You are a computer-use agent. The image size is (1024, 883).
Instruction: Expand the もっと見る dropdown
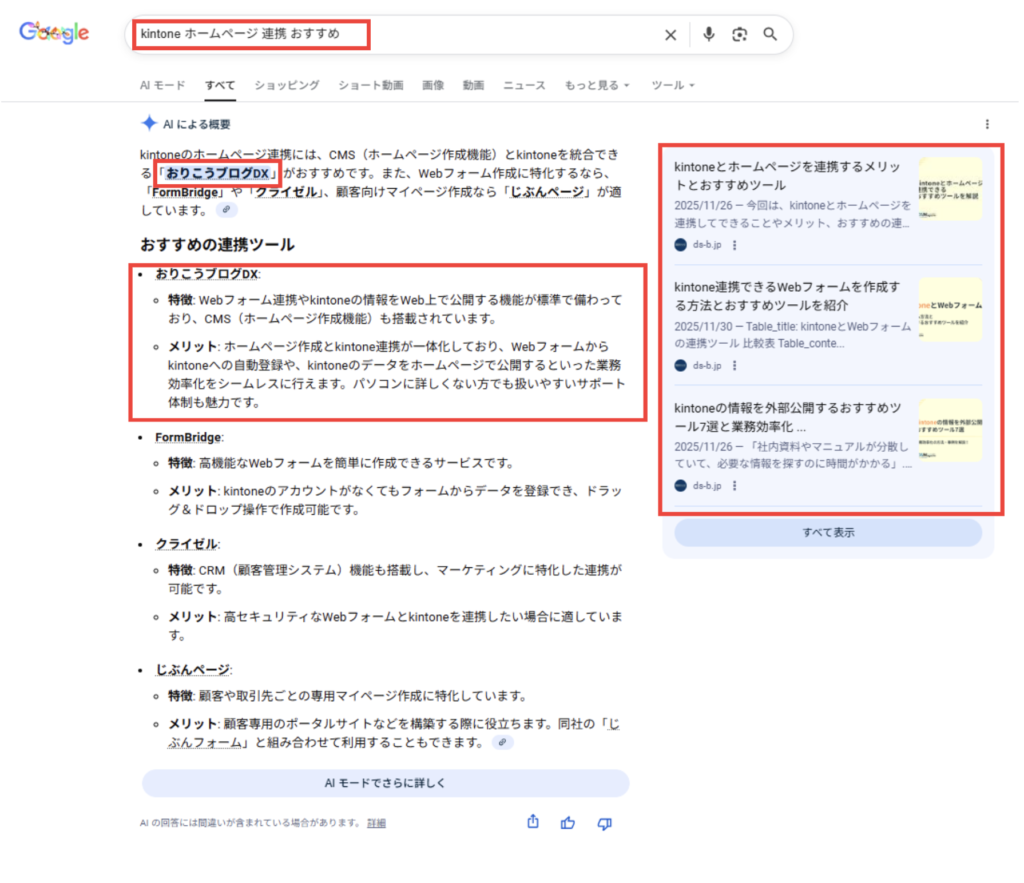(x=597, y=86)
